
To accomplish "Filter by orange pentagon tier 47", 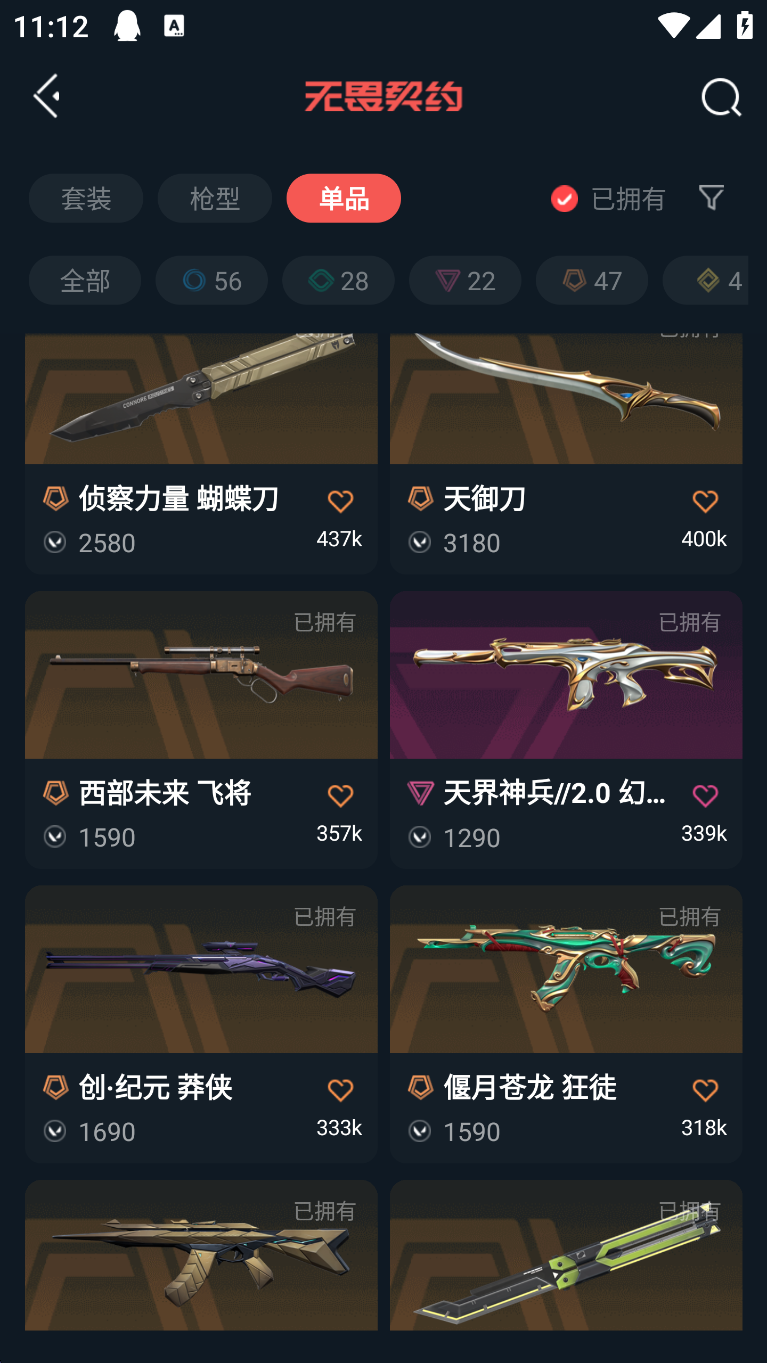I will (592, 280).
